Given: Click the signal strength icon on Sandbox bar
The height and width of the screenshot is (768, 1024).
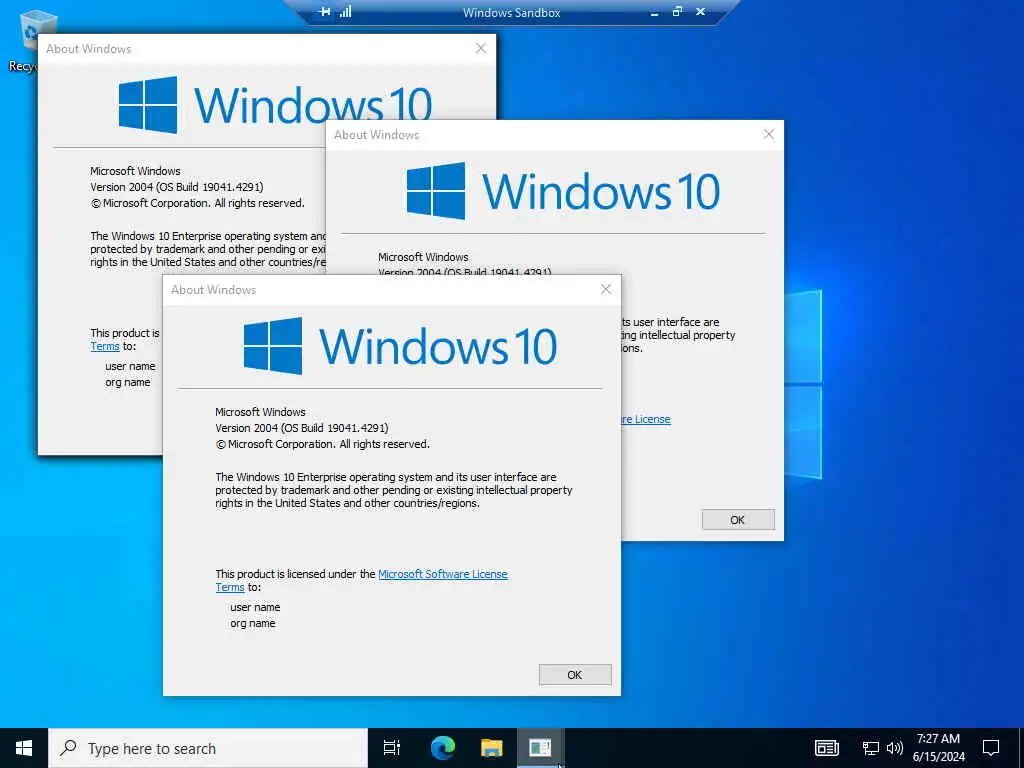Looking at the screenshot, I should [345, 12].
